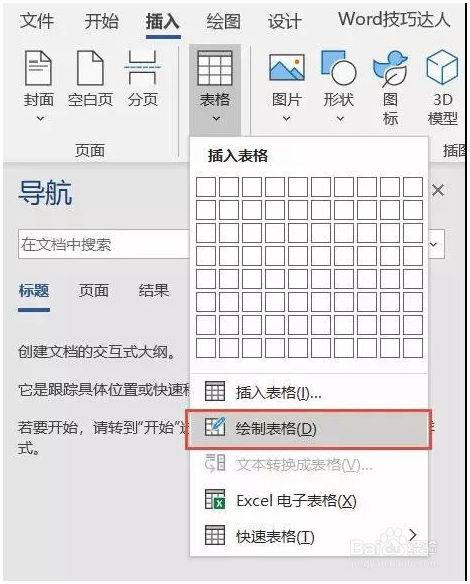Expand Quick Tables (快速表格) submenu arrow
This screenshot has height=584, width=470.
(x=412, y=535)
